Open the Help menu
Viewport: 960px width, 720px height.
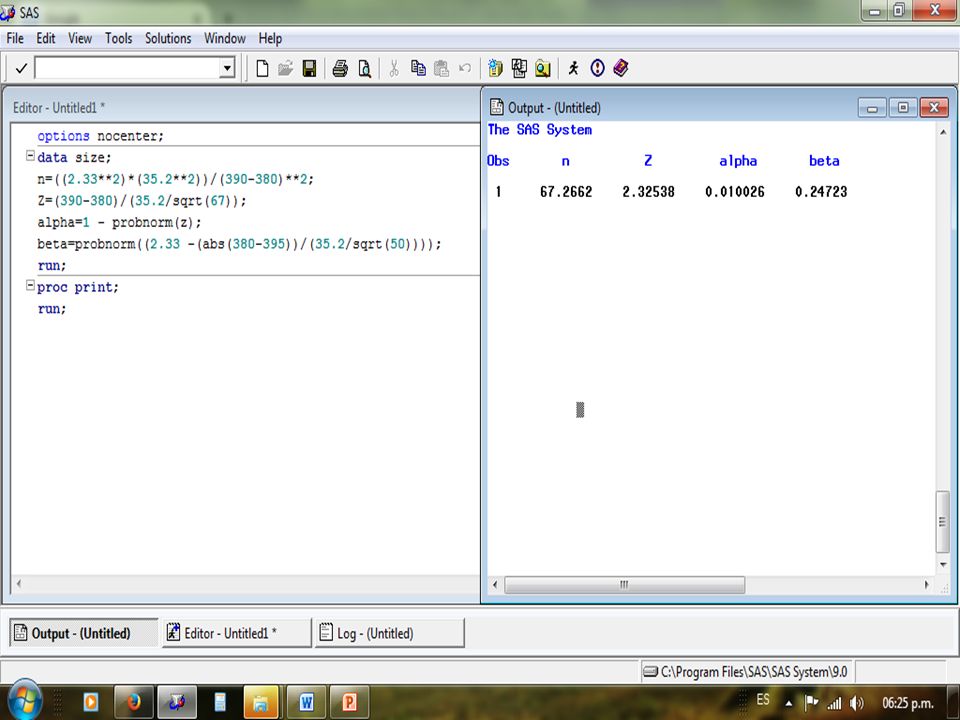pos(270,39)
